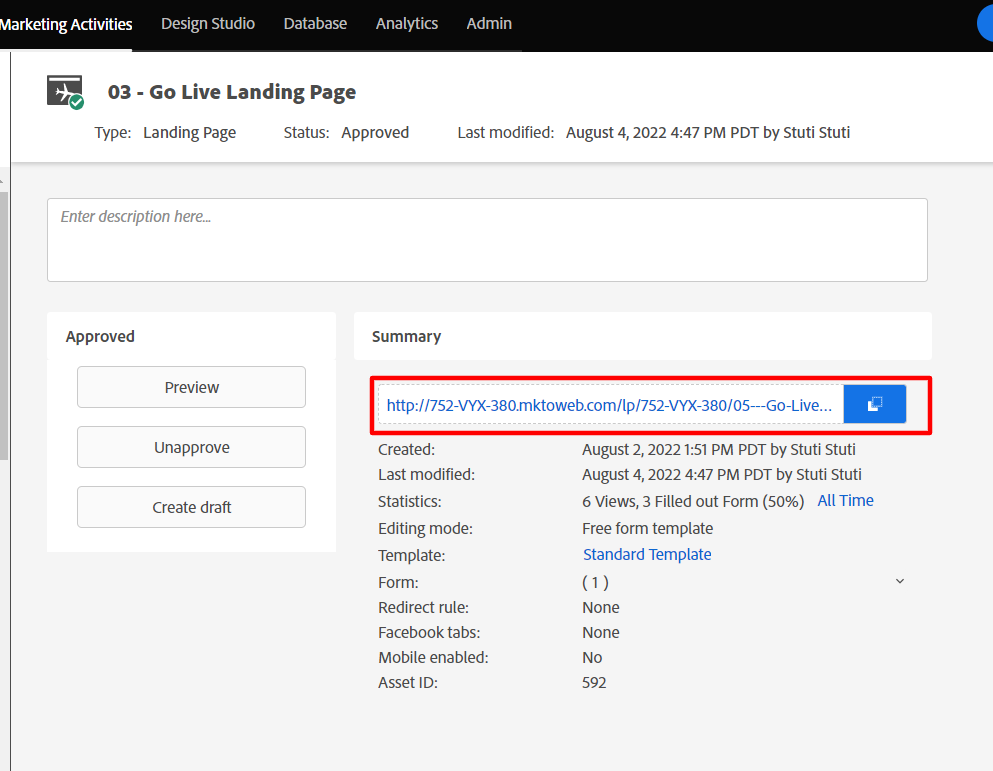
Task: Select the '6 Views, 3 Filled out Form (50%)' text
Action: (x=693, y=502)
